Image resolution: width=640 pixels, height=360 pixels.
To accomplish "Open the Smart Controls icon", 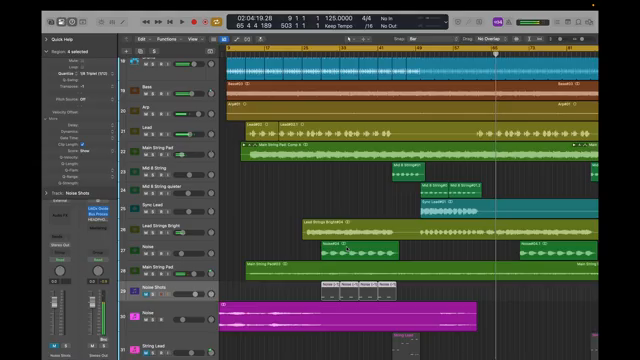I will 101,22.
